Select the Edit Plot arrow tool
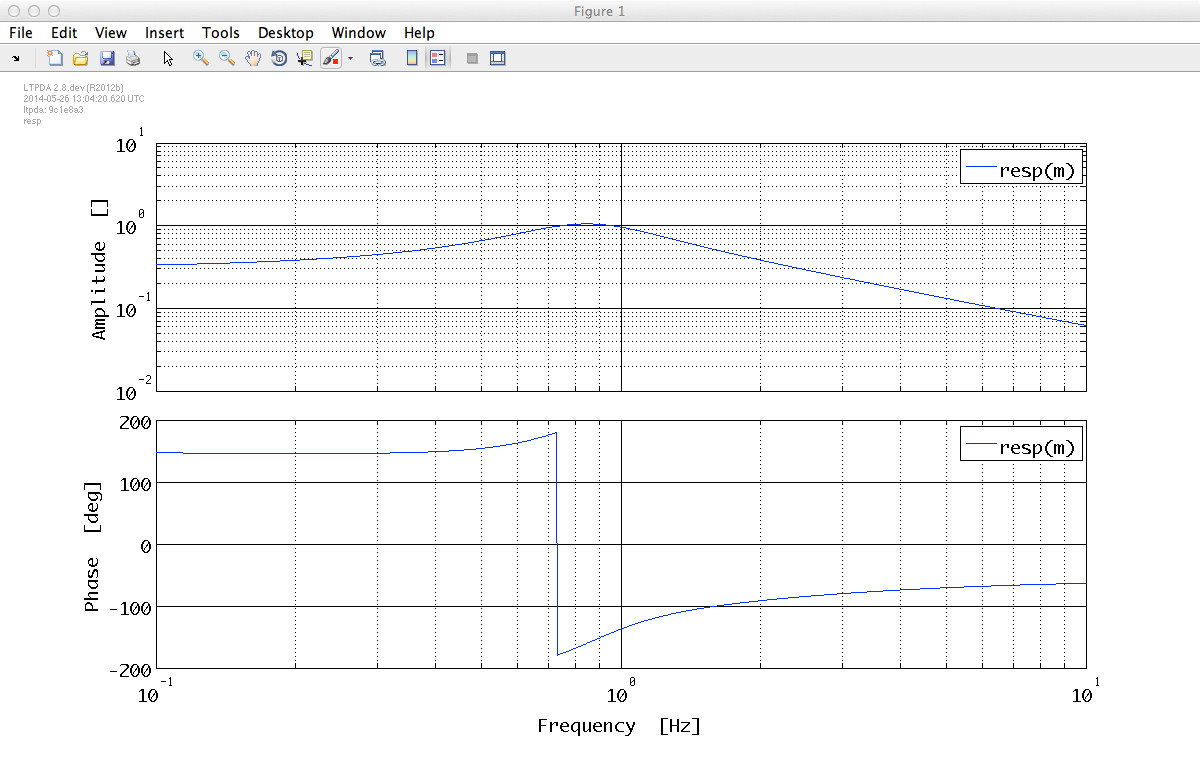1200x773 pixels. pyautogui.click(x=168, y=59)
